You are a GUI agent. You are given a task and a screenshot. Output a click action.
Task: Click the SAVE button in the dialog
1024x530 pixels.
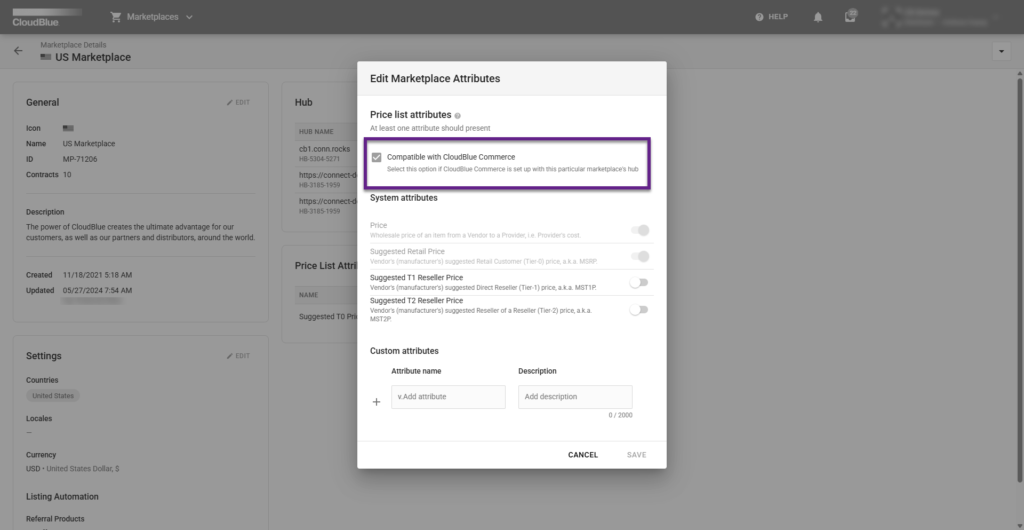coord(637,455)
